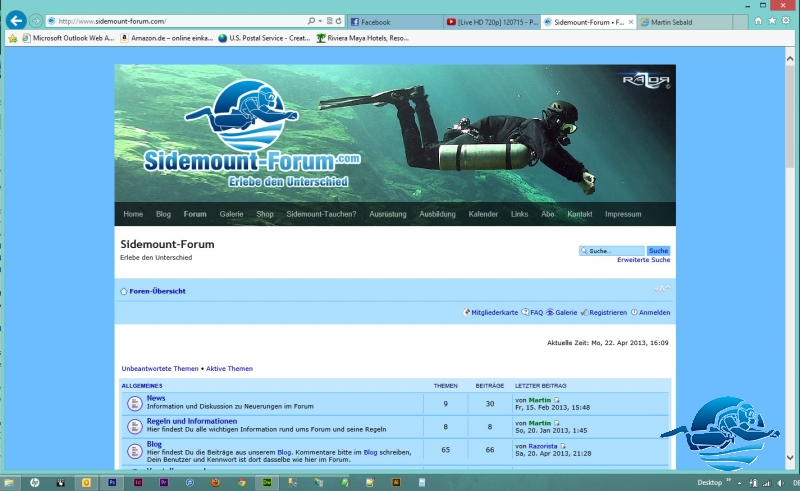Screen dimensions: 800x491
Task: Open Favorites star icon in browser toolbar
Action: pyautogui.click(x=772, y=20)
